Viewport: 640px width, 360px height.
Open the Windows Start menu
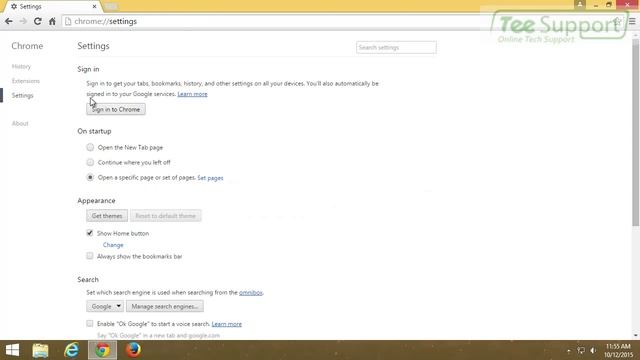12,350
